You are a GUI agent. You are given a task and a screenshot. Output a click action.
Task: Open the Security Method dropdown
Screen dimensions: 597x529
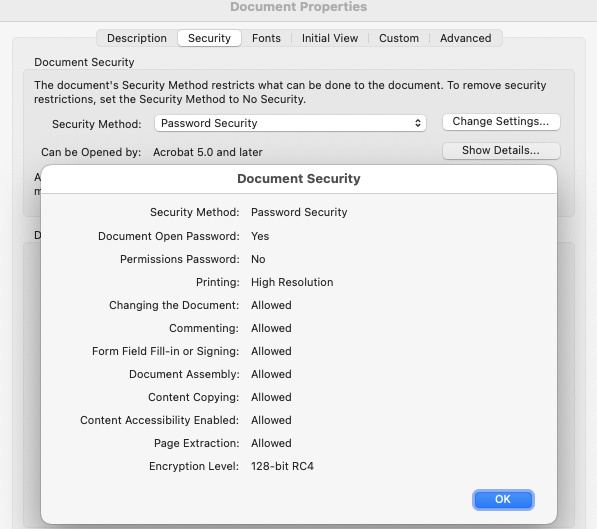(x=290, y=123)
